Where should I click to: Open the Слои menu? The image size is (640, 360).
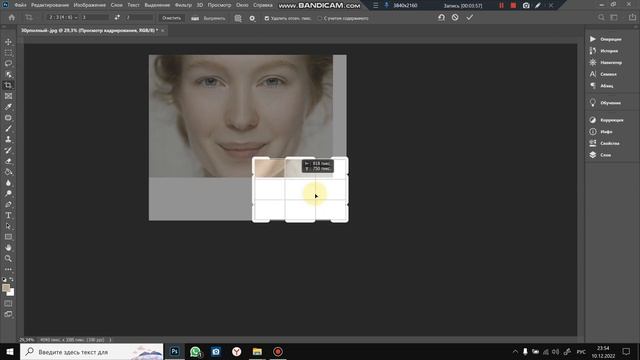coord(117,5)
